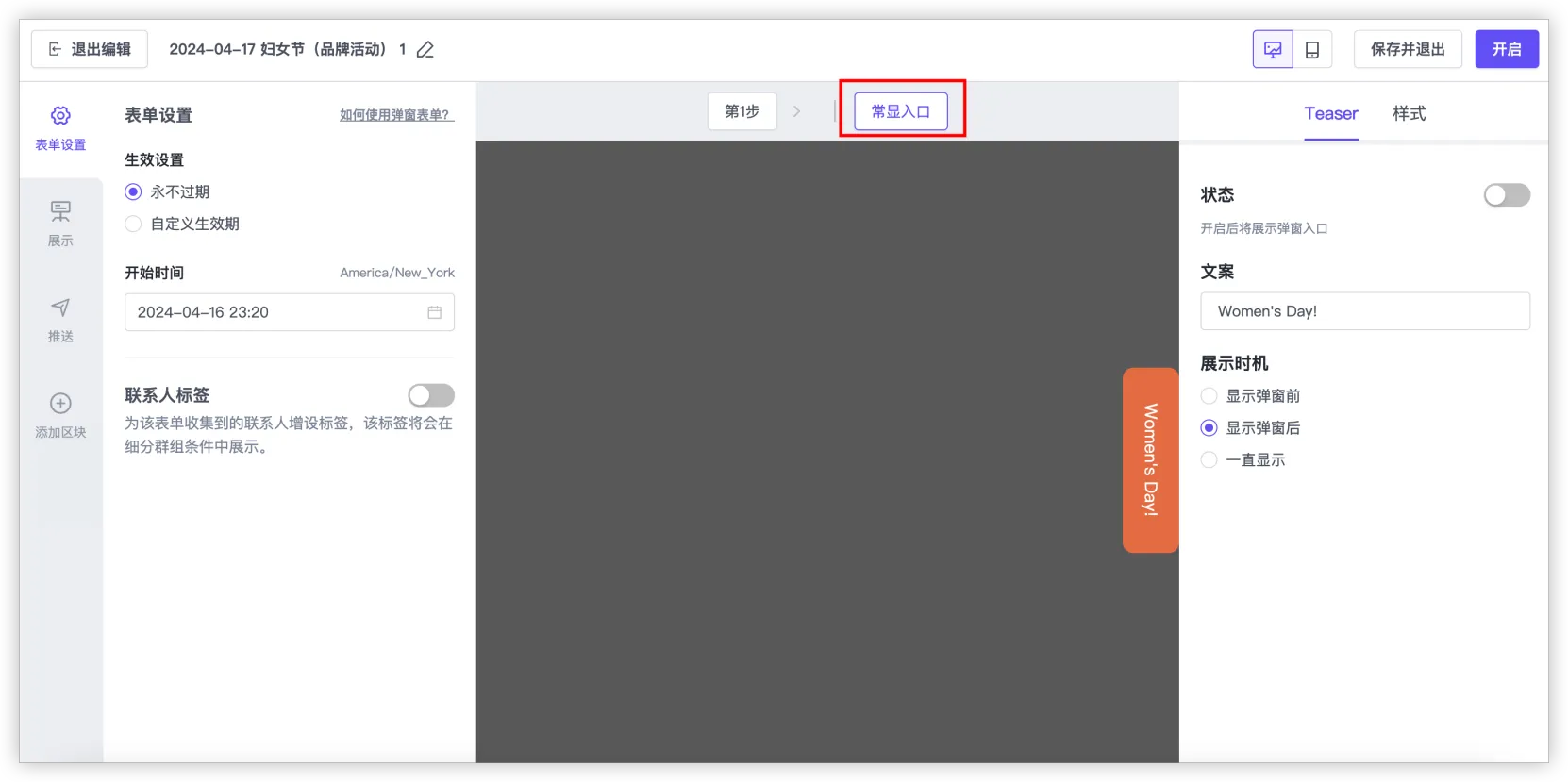Switch to mobile preview mode icon
Image resolution: width=1568 pixels, height=782 pixels.
(1311, 50)
